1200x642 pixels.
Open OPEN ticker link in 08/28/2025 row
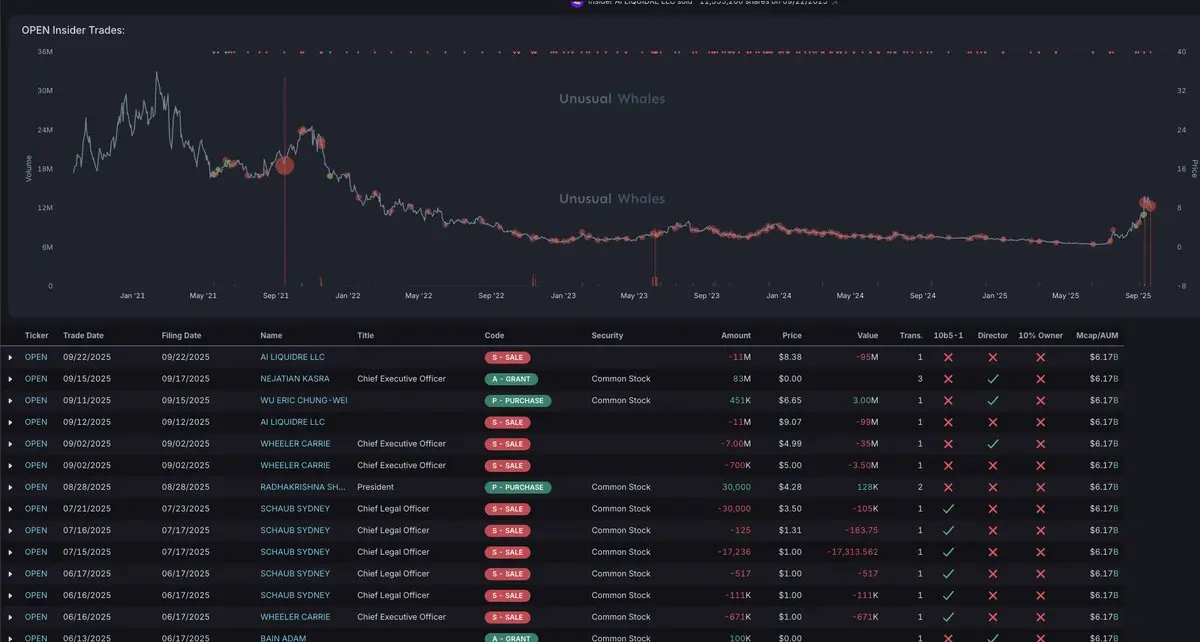pyautogui.click(x=36, y=487)
